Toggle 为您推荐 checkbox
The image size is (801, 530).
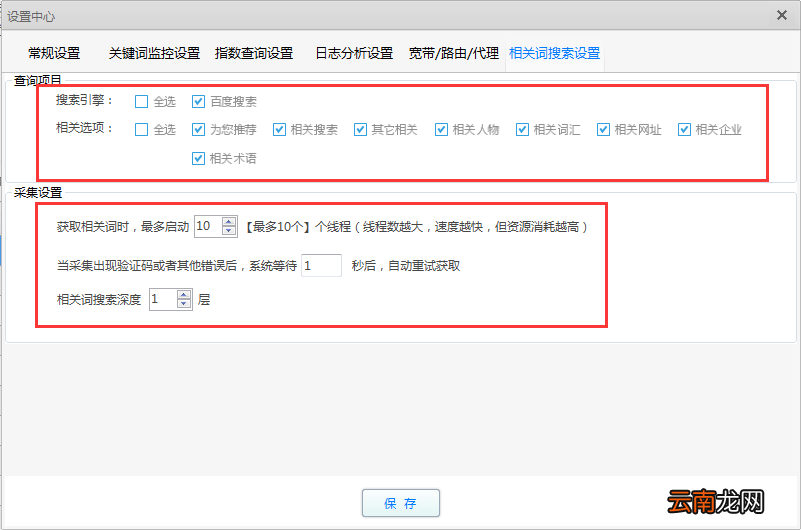[198, 130]
